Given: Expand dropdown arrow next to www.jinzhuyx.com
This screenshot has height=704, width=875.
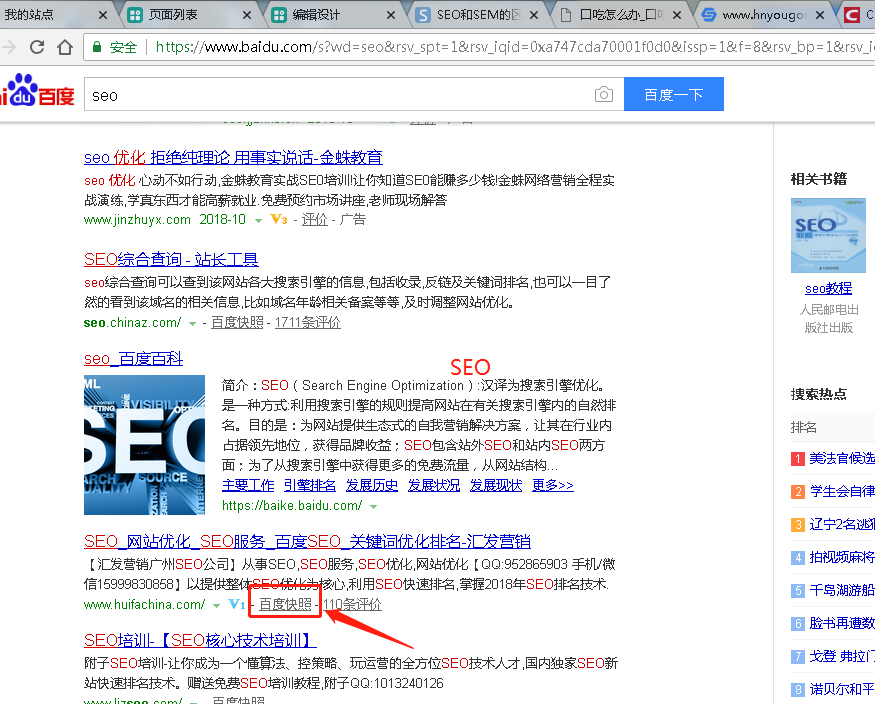Looking at the screenshot, I should click(x=258, y=220).
